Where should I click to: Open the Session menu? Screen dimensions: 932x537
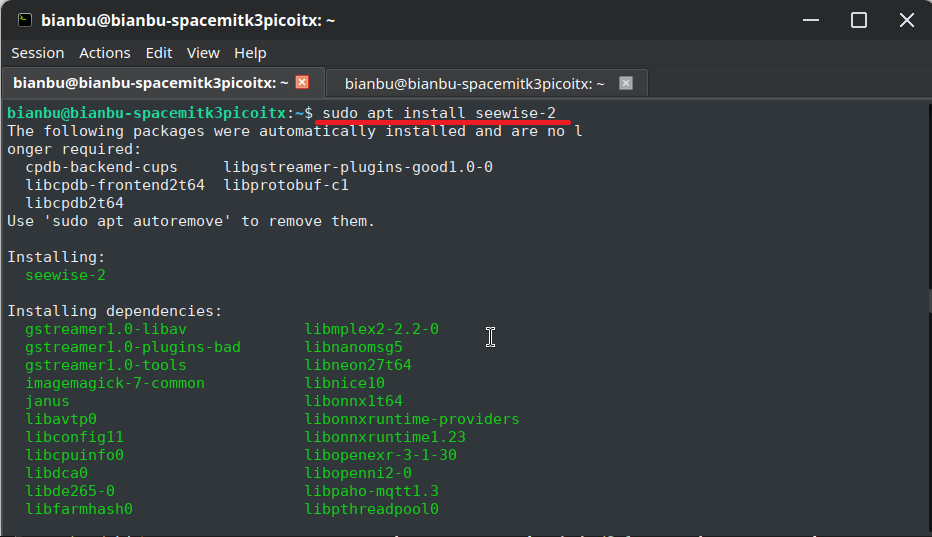click(x=37, y=53)
